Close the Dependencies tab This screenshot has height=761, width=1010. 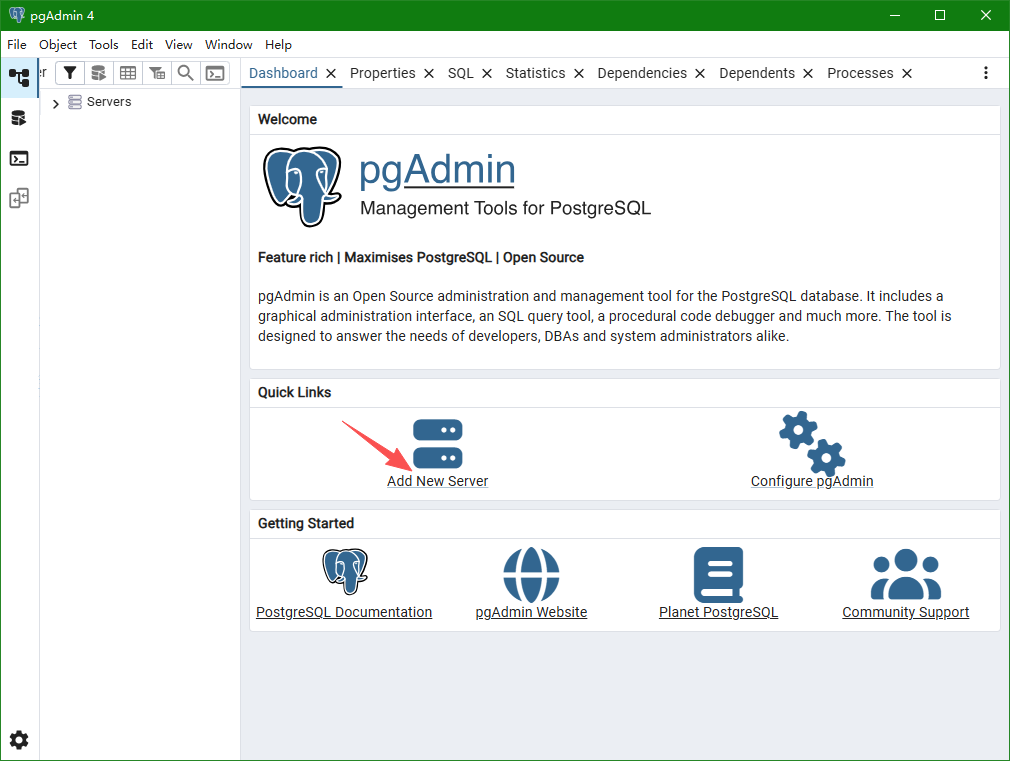tap(700, 73)
